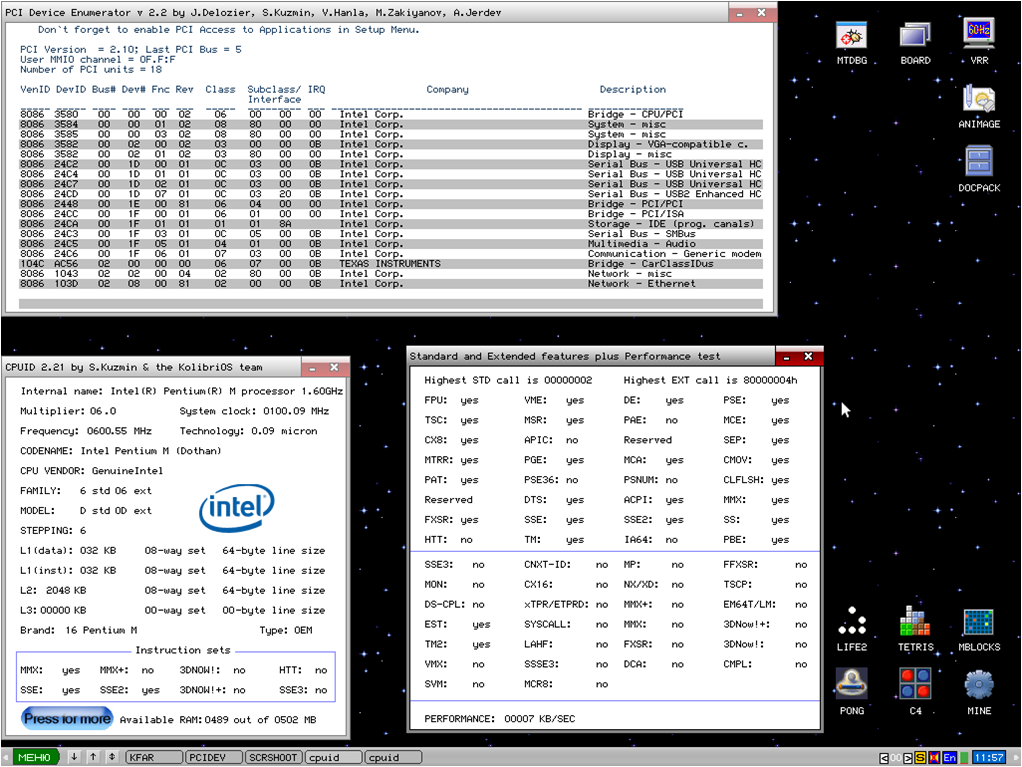Open the MBLOCKS game icon
This screenshot has width=1022, height=767.
coord(978,624)
